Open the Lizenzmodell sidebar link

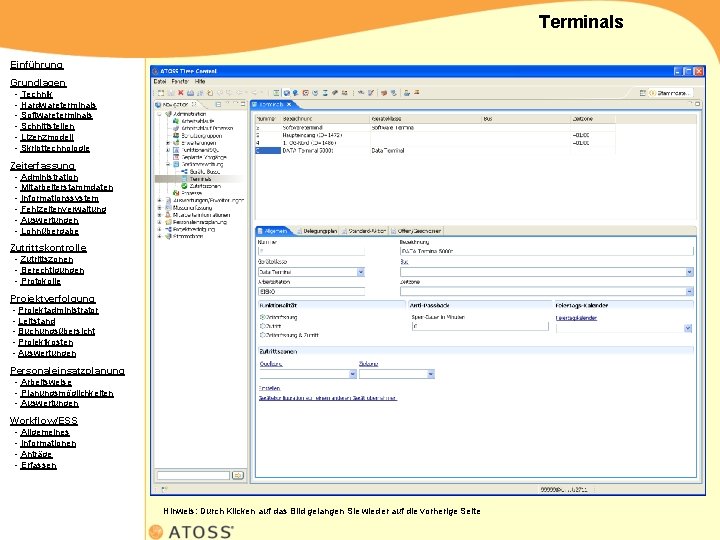click(47, 137)
